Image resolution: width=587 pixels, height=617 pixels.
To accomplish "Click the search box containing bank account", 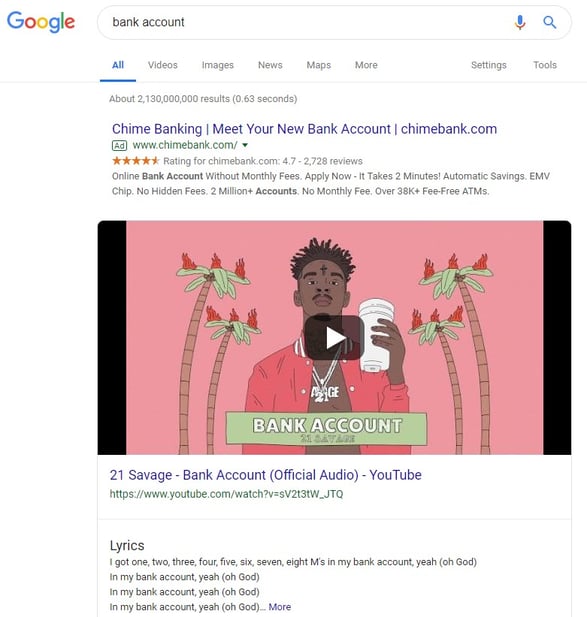I will 334,22.
